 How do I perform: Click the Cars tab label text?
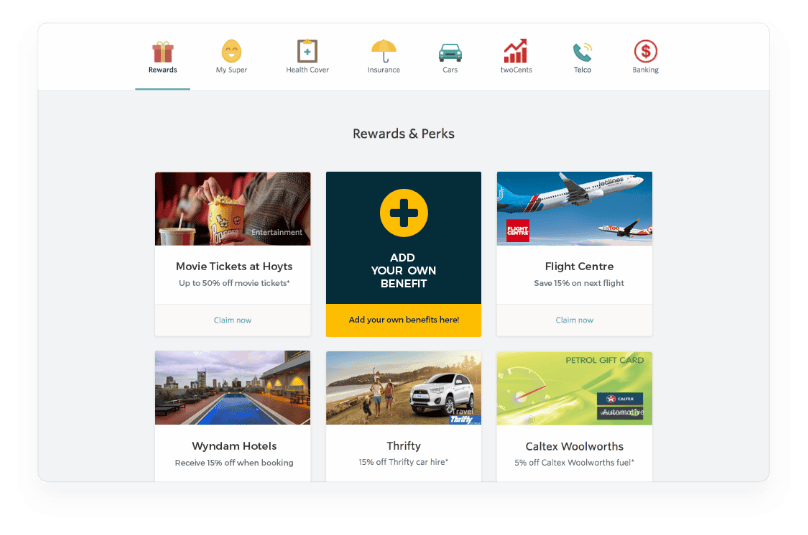[x=450, y=70]
